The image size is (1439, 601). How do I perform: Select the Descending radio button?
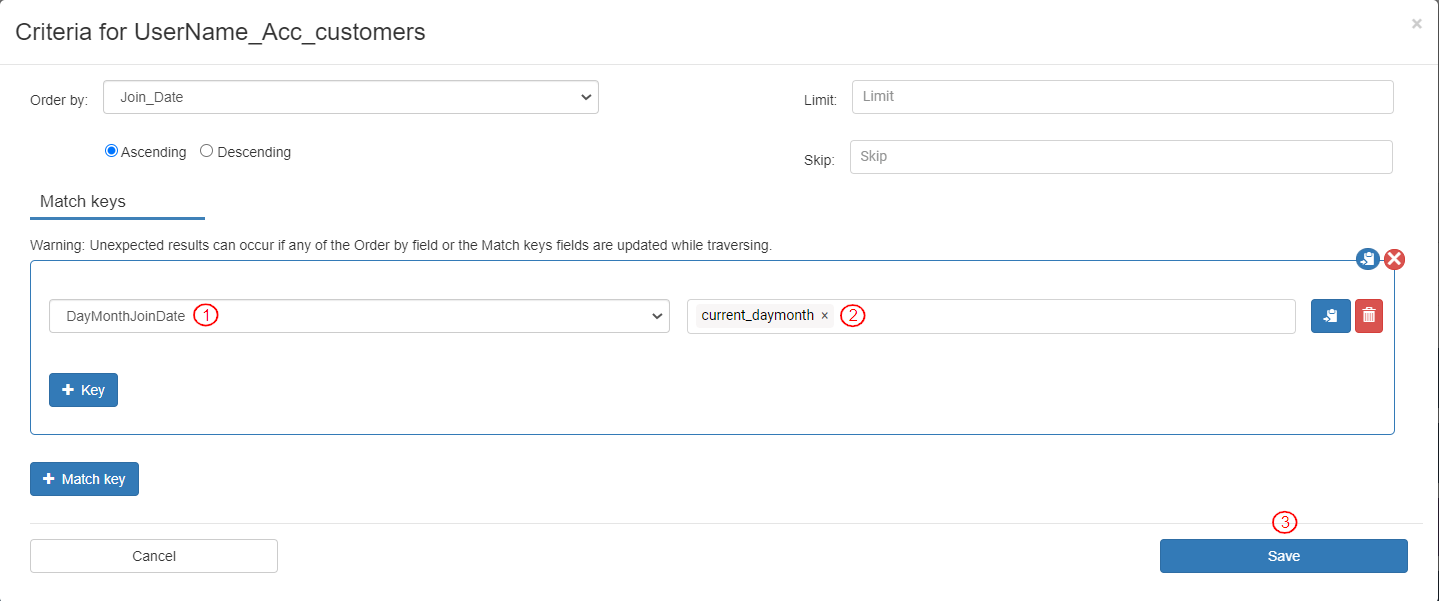coord(207,152)
